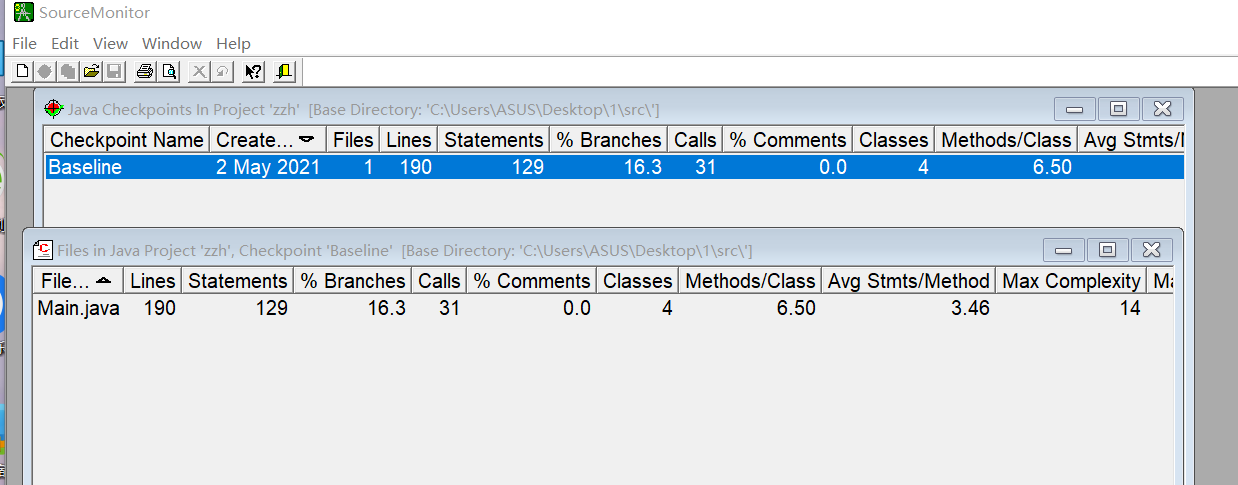The width and height of the screenshot is (1238, 485).
Task: Activate context help arrow-question icon
Action: coord(253,71)
